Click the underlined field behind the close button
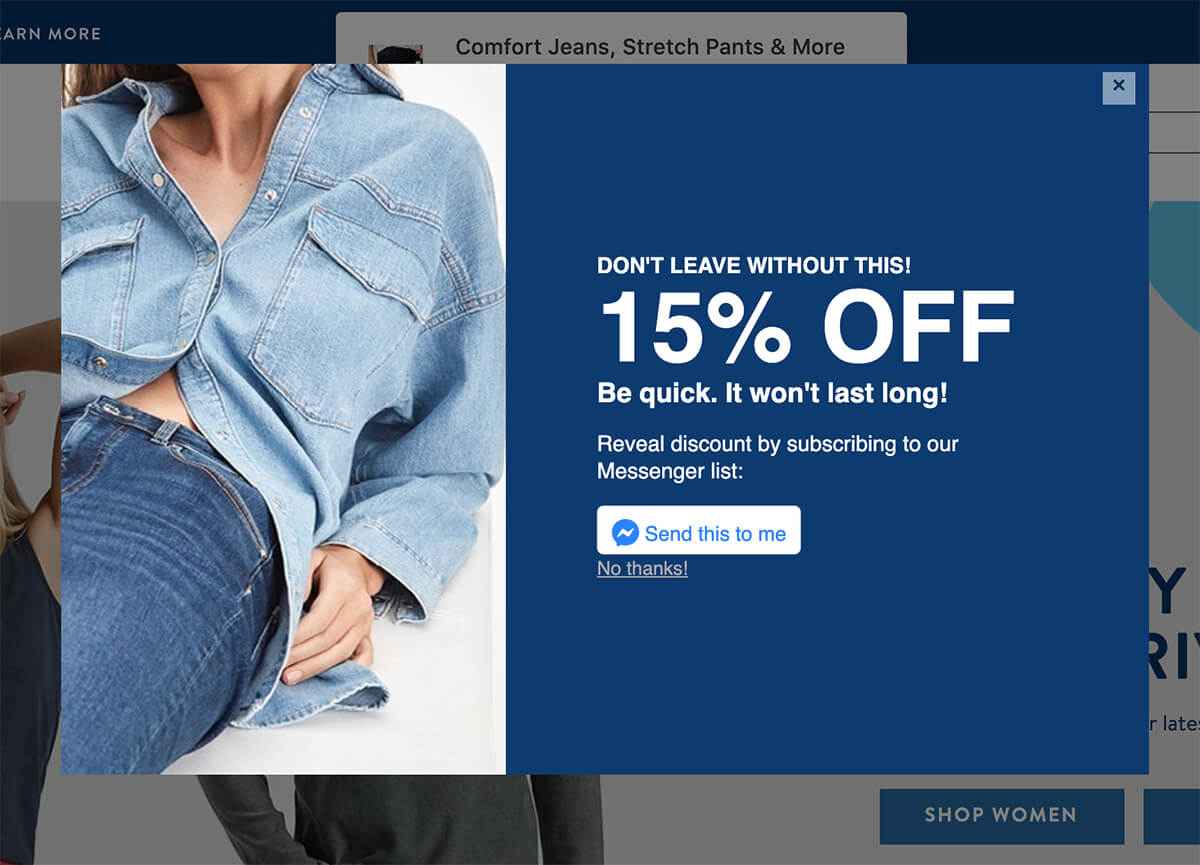The height and width of the screenshot is (865, 1200). tap(1174, 131)
